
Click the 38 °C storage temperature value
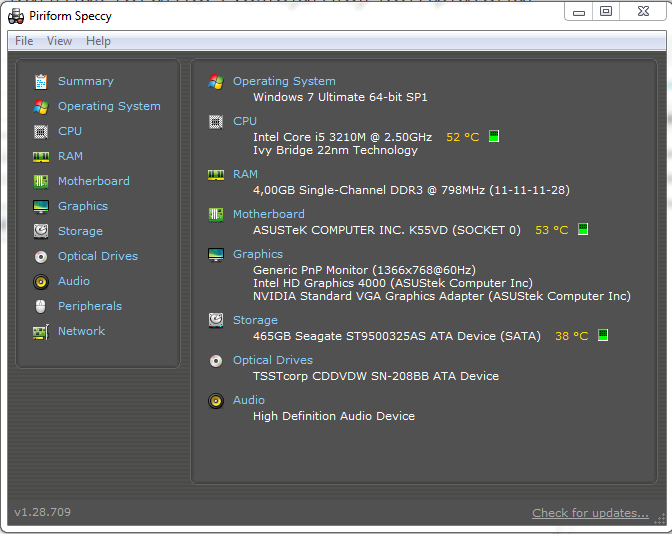572,336
